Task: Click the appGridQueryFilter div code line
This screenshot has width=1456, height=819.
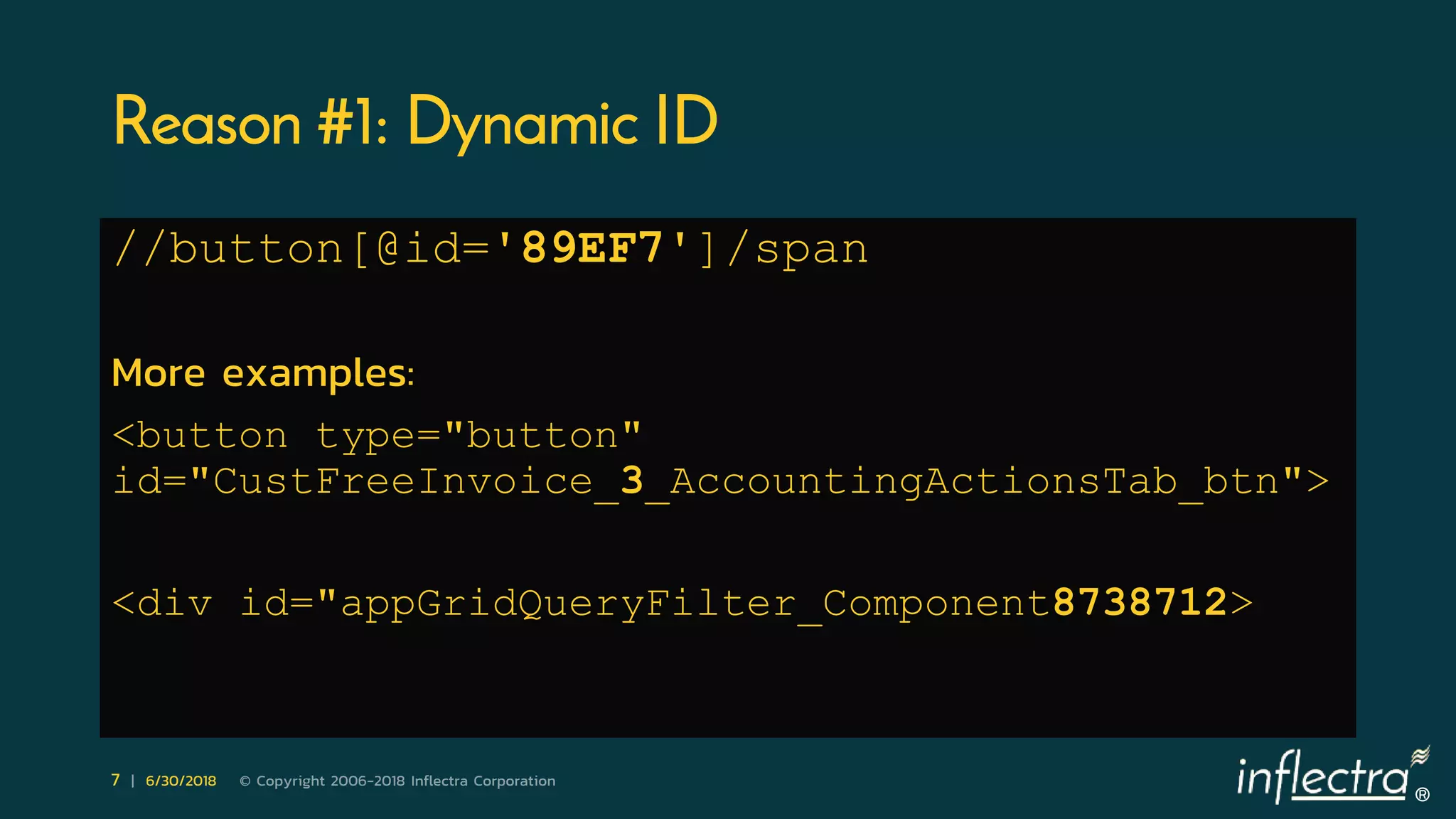Action: click(681, 604)
